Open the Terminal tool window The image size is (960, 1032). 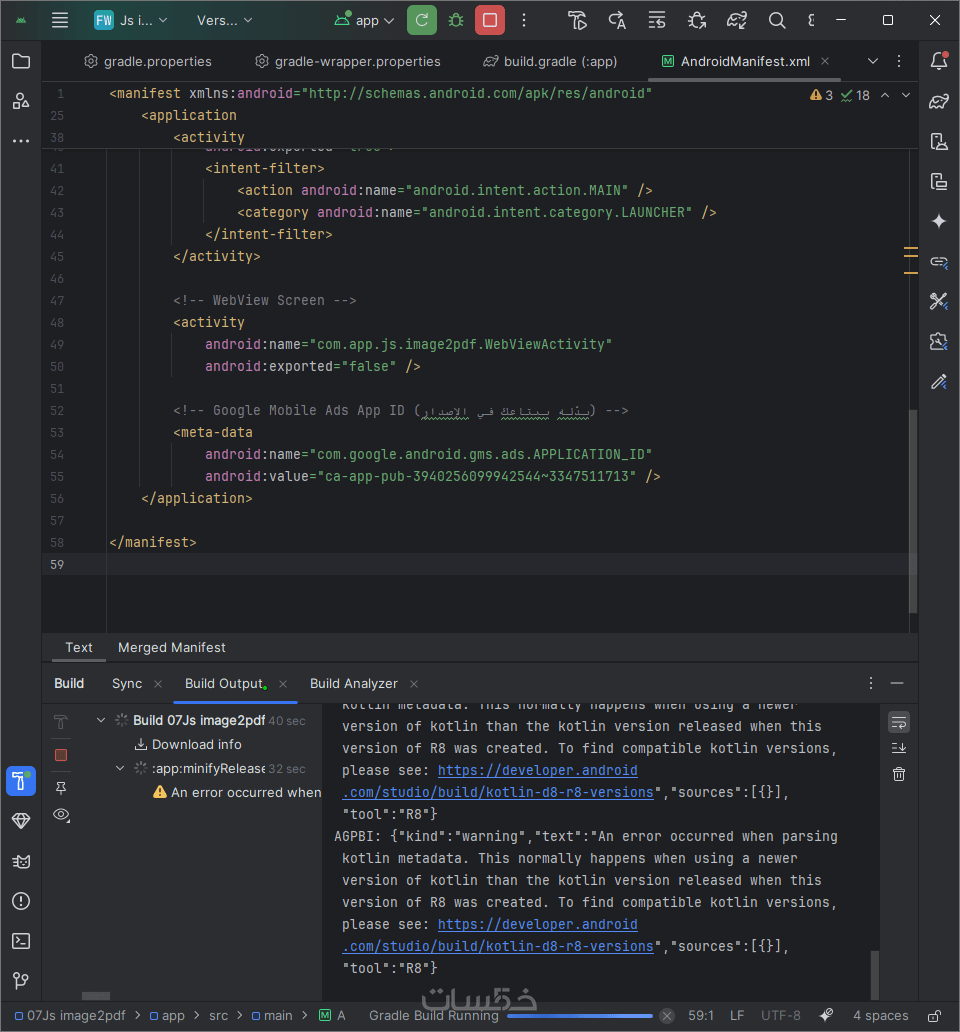pyautogui.click(x=20, y=941)
